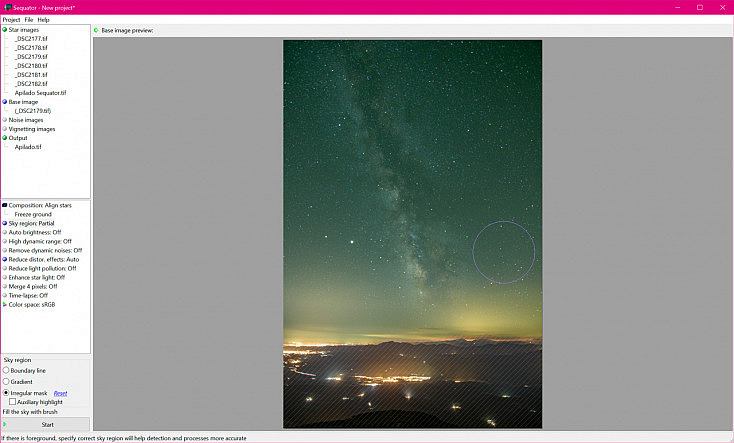Select the _DSC2177.tif star image
This screenshot has height=443, width=734.
click(31, 38)
